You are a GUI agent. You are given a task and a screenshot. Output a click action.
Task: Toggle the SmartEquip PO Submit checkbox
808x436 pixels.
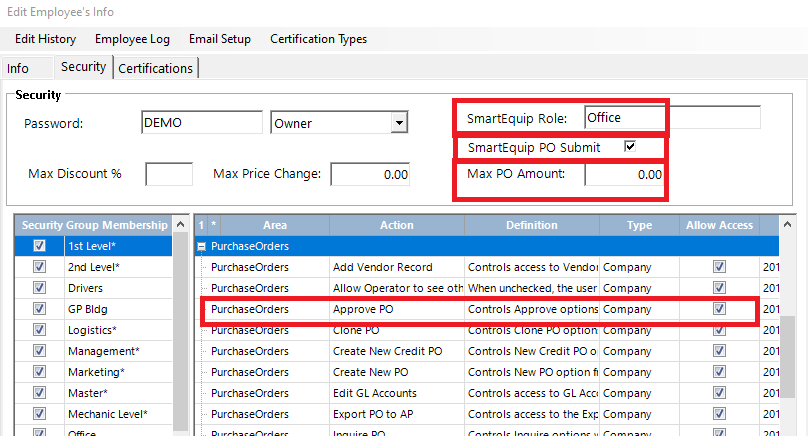click(x=630, y=147)
